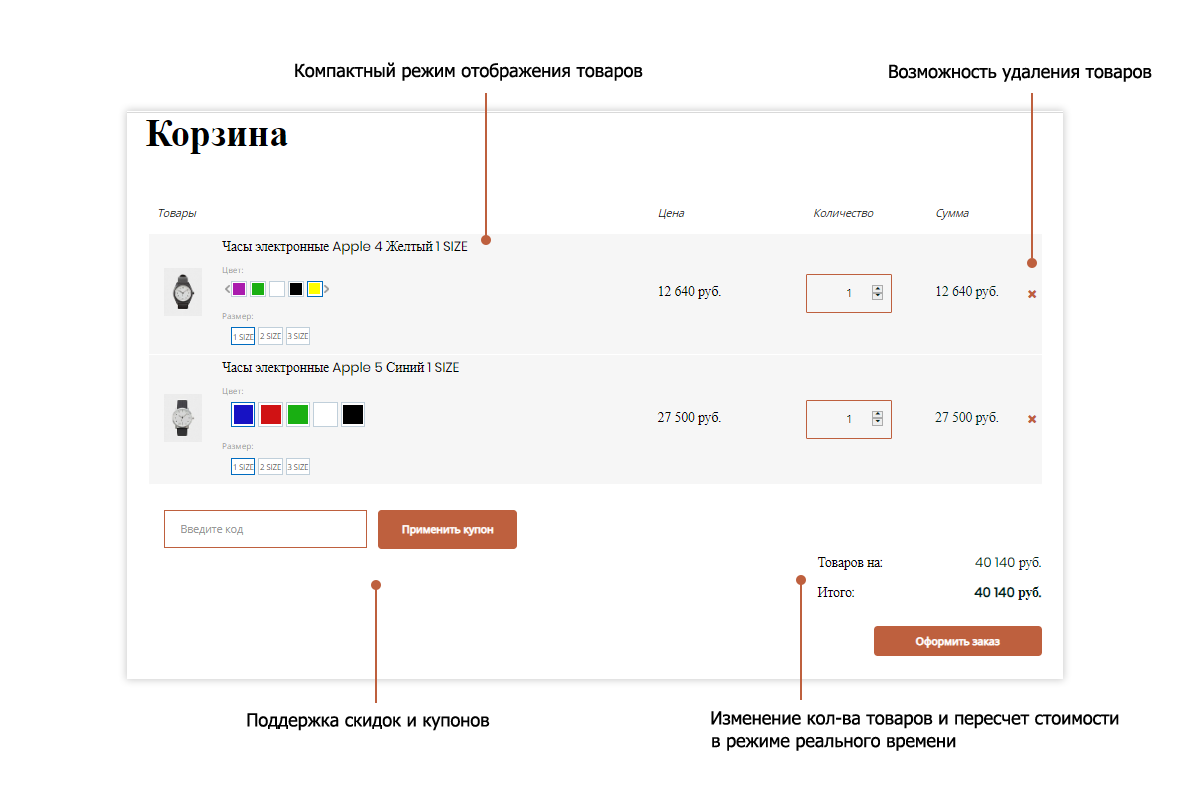Viewport: 1200px width, 800px height.
Task: Click the 'Цена' column header
Action: pyautogui.click(x=671, y=213)
